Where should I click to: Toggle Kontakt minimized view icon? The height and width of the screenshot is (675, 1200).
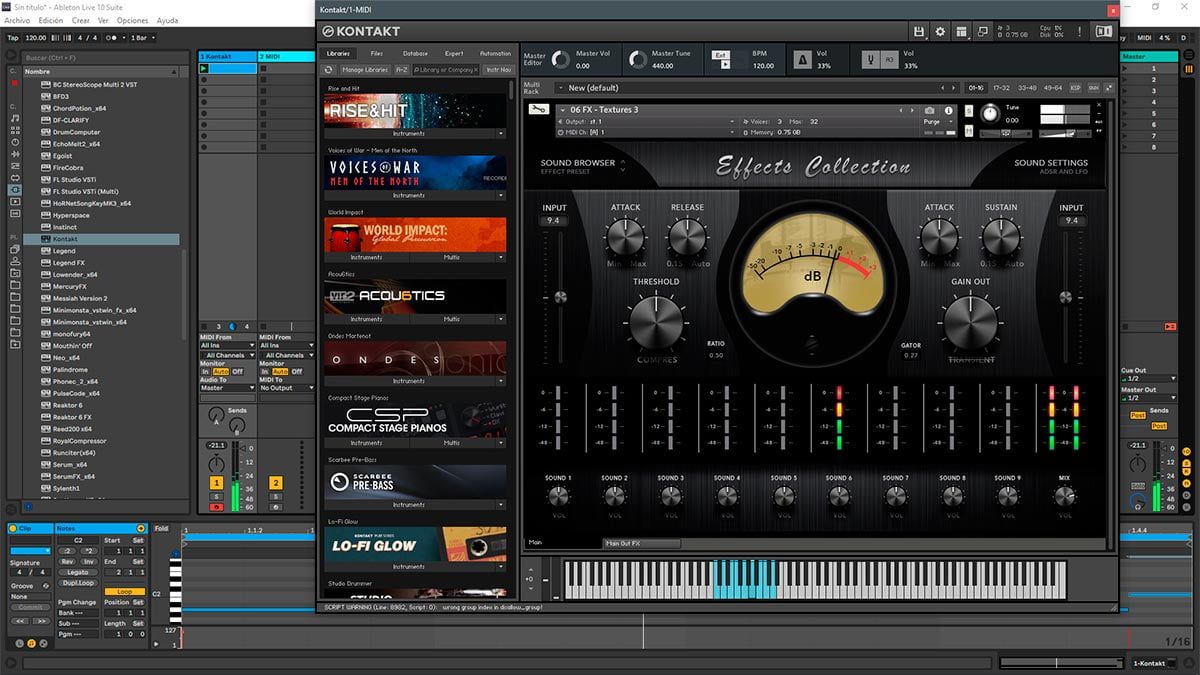point(982,32)
